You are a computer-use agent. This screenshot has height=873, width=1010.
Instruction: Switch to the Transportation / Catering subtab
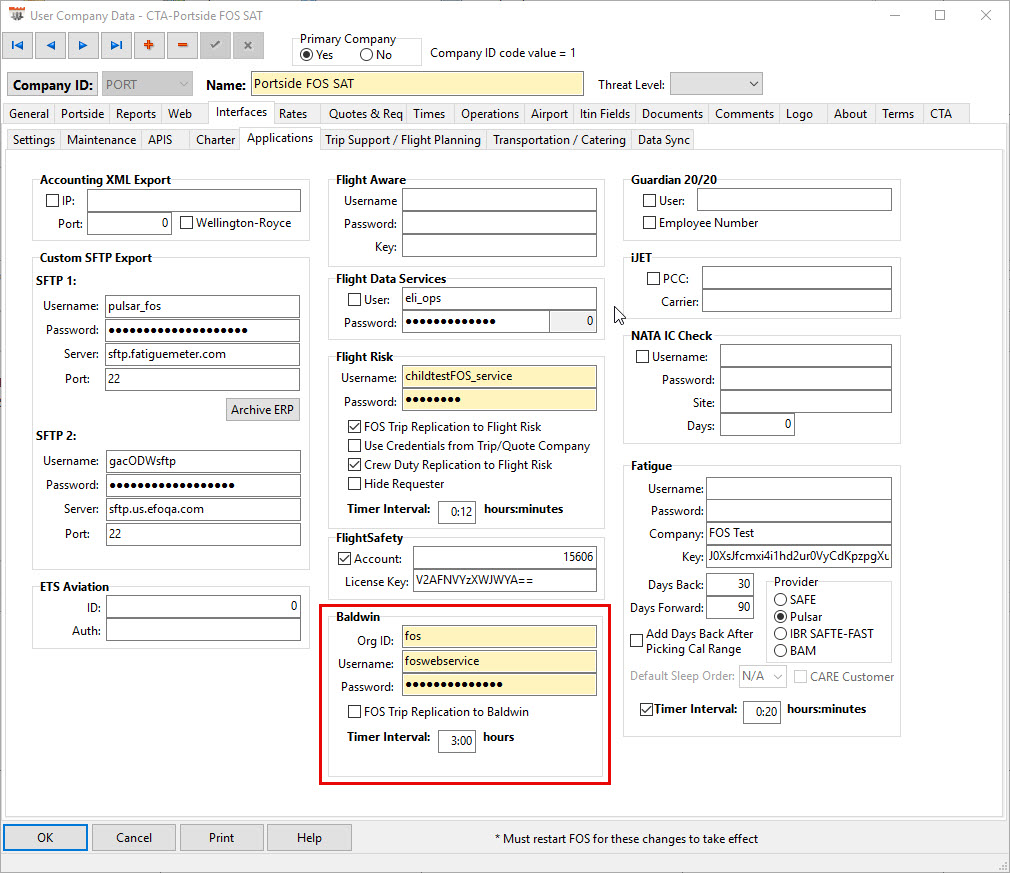pyautogui.click(x=559, y=140)
